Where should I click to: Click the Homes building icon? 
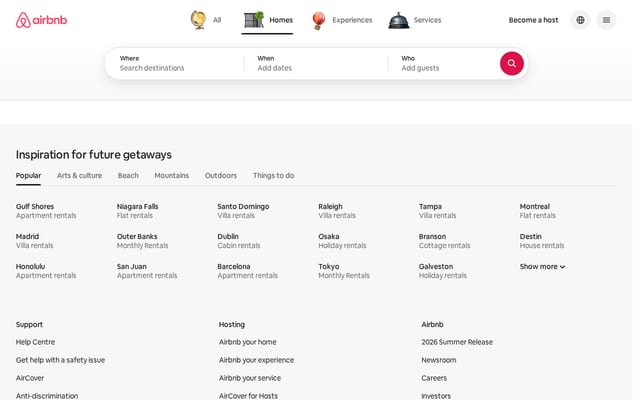253,20
